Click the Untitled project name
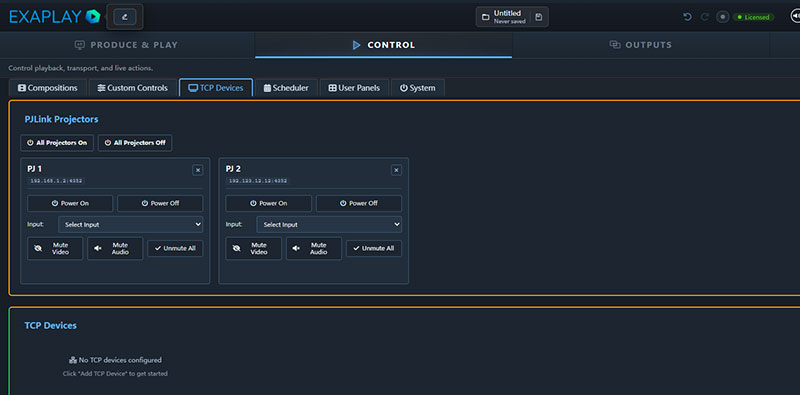 point(507,13)
